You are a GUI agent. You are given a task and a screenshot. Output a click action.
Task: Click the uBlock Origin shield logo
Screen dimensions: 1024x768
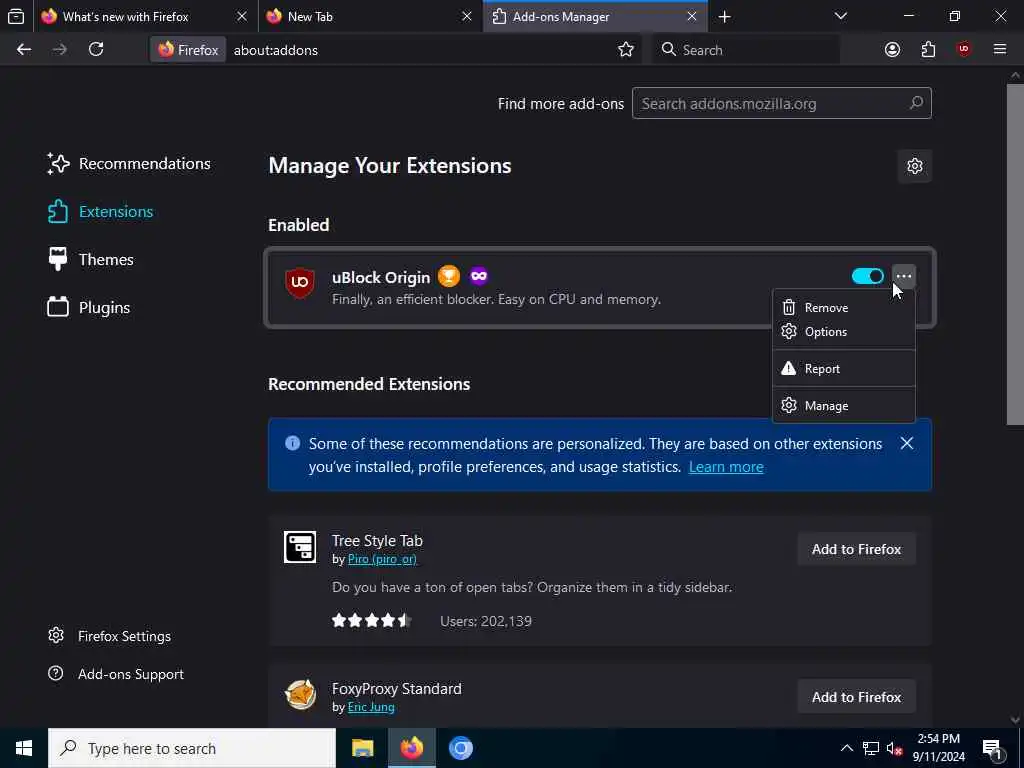point(300,283)
